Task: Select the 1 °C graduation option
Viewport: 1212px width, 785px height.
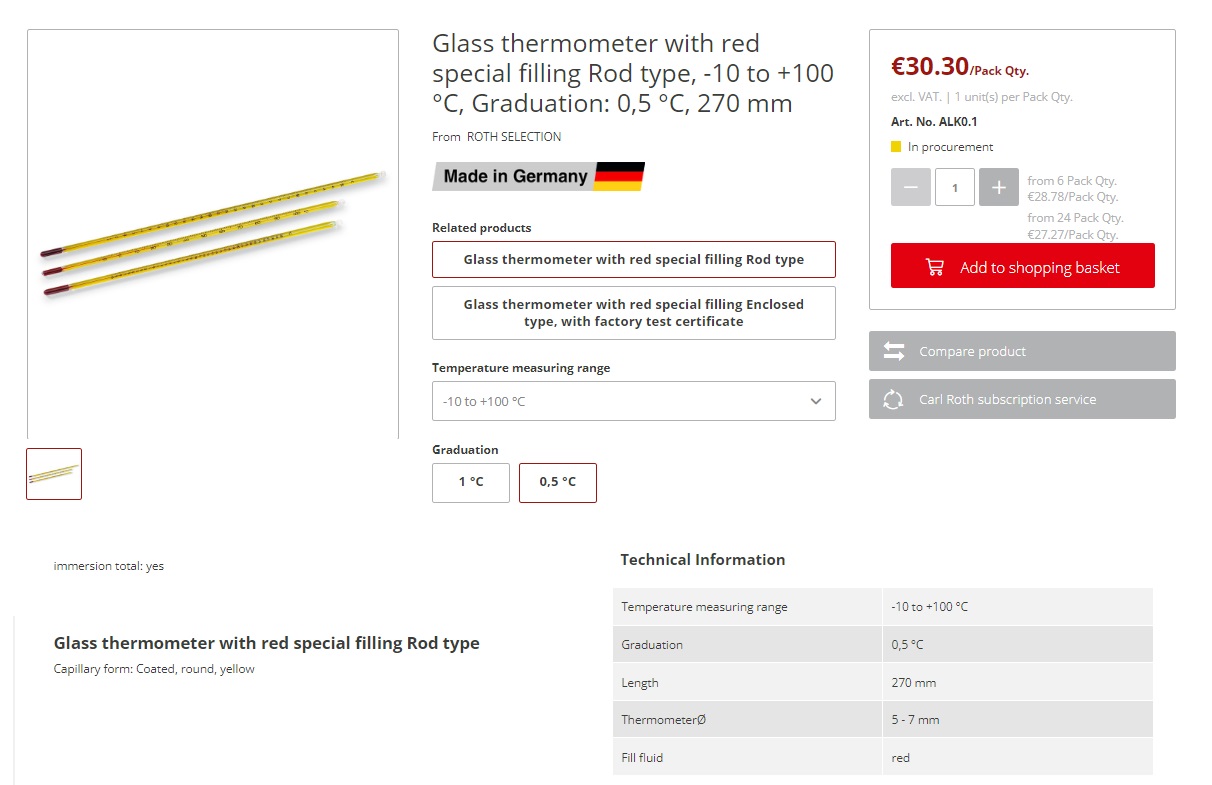Action: pyautogui.click(x=471, y=482)
